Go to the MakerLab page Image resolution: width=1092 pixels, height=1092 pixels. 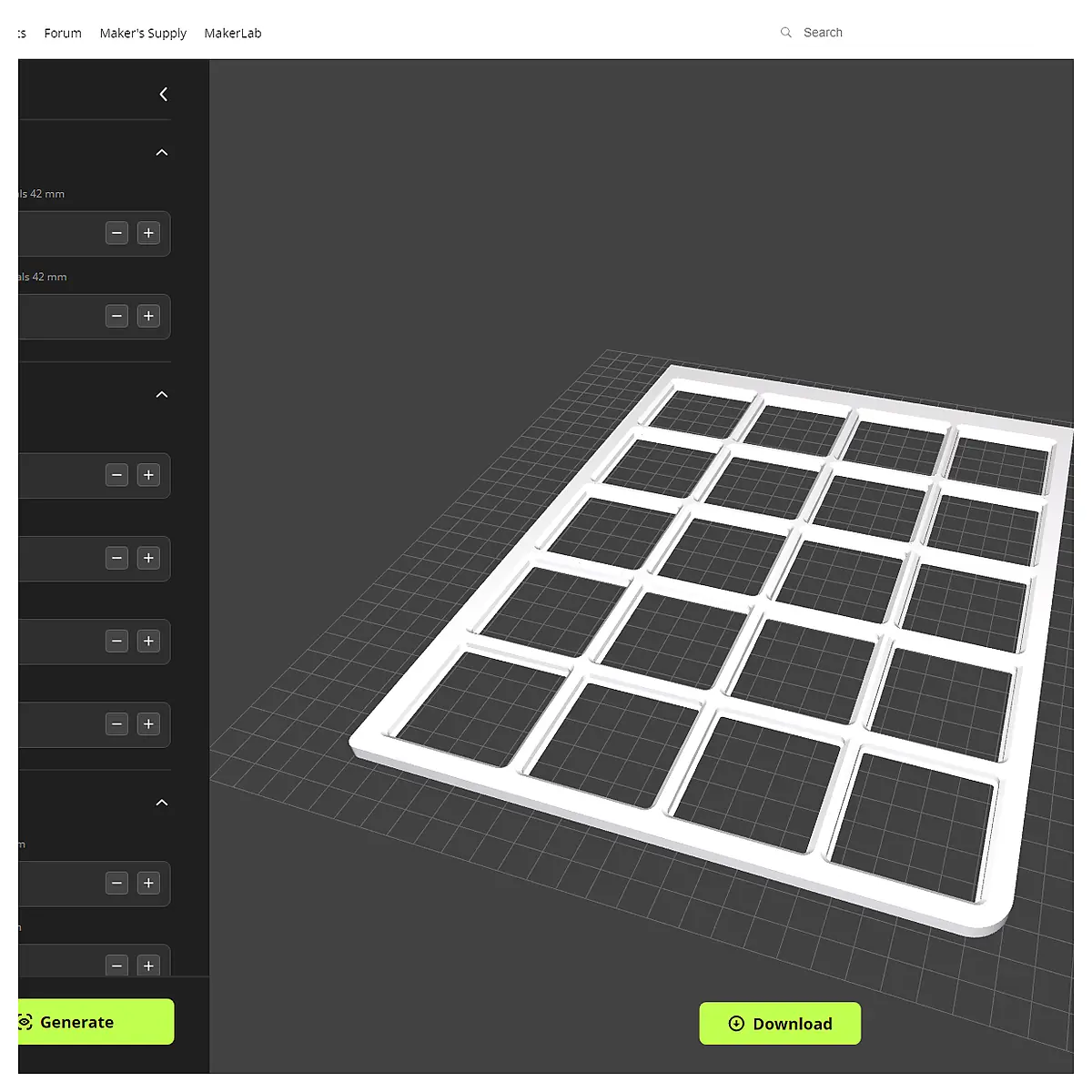(x=233, y=33)
